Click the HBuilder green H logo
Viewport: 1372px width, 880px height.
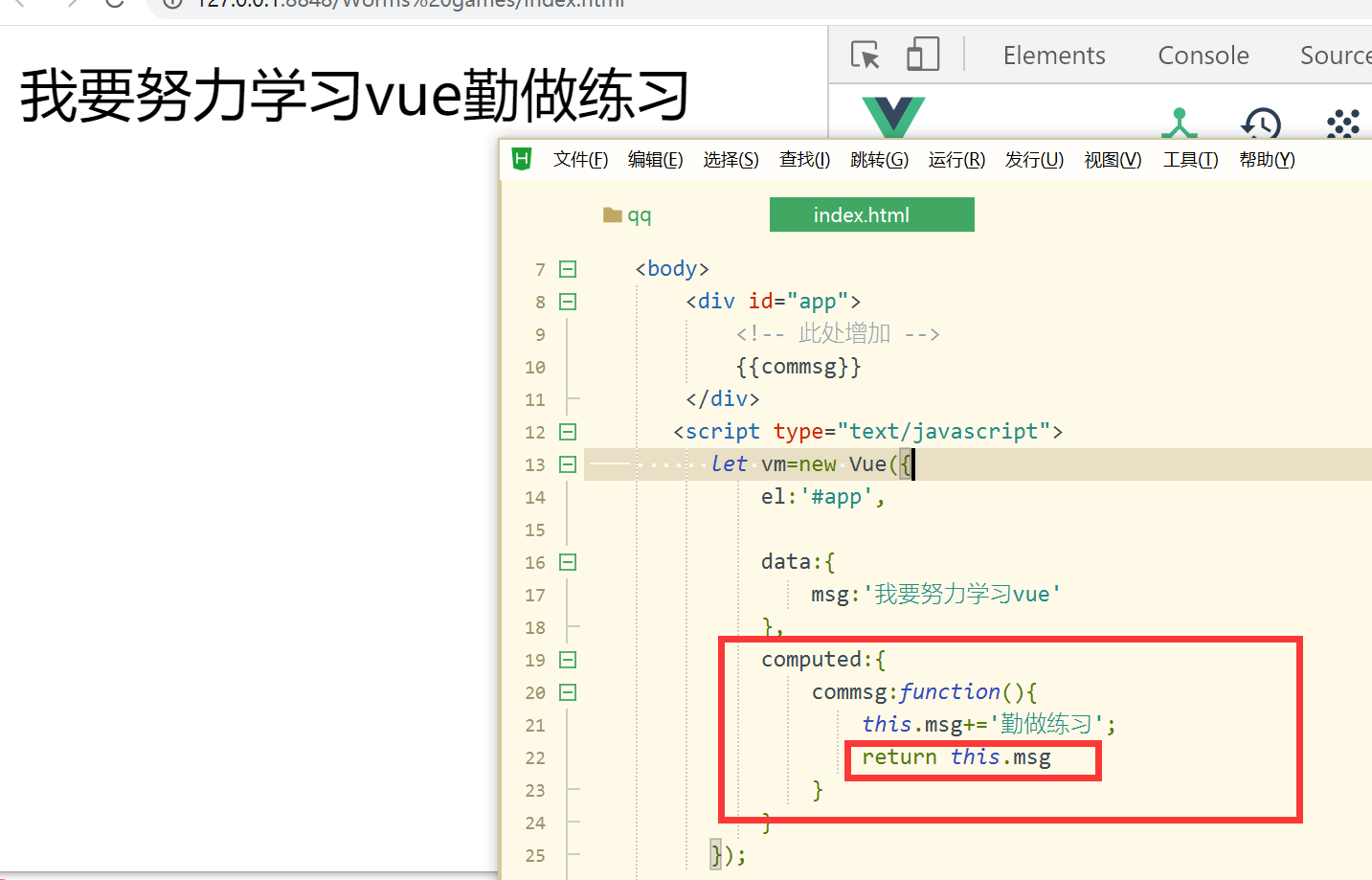[522, 159]
